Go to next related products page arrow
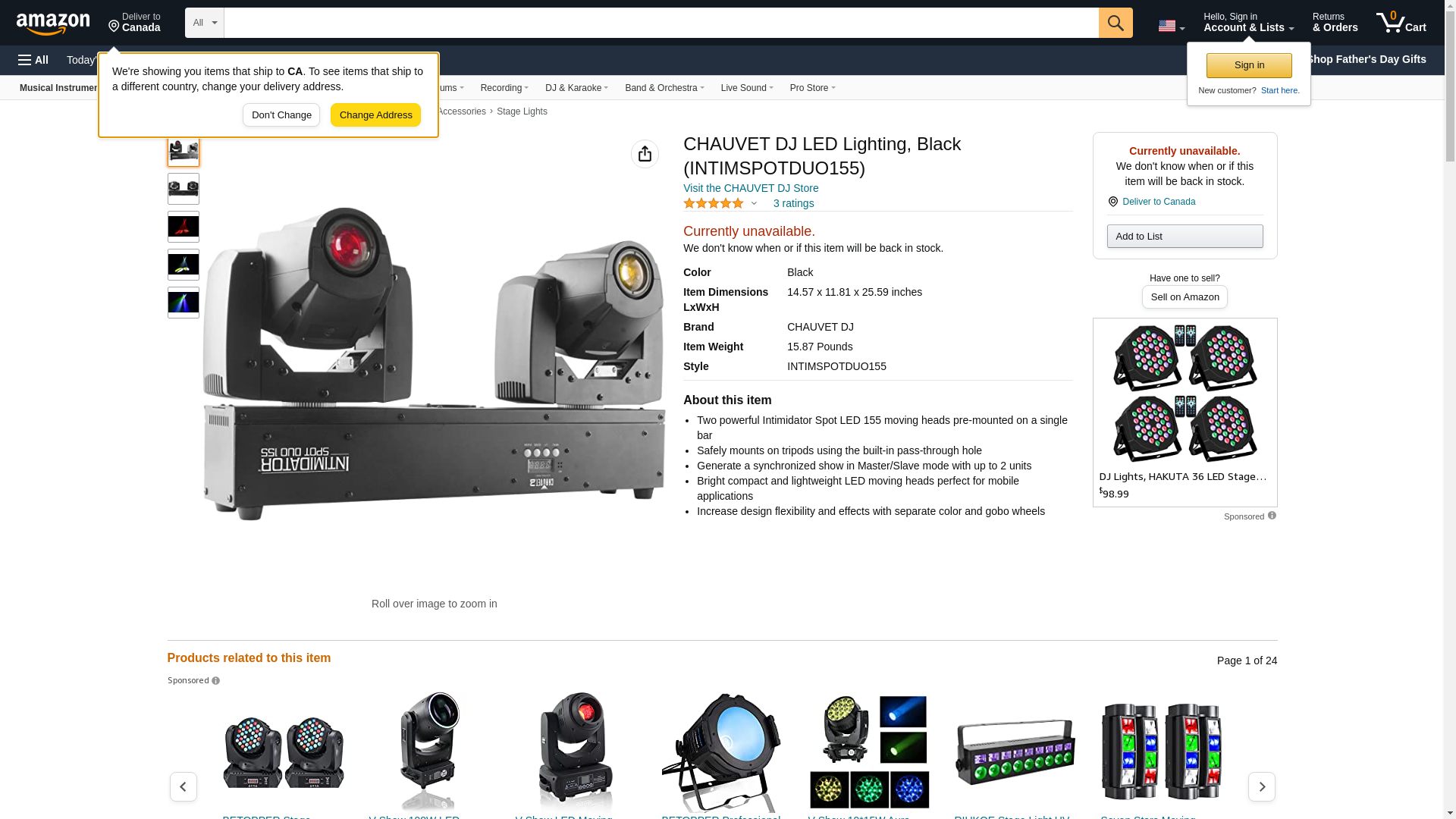1456x819 pixels. point(1261,786)
